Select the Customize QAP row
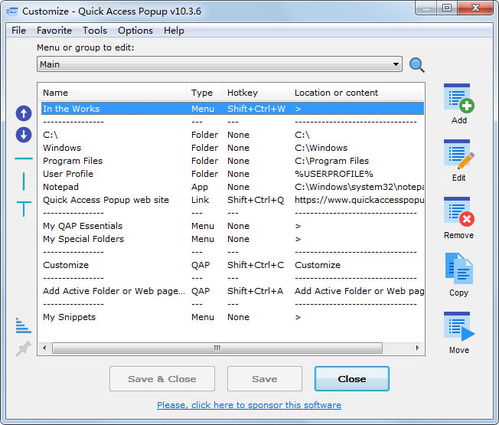Screen dimensions: 499x425 [232, 265]
